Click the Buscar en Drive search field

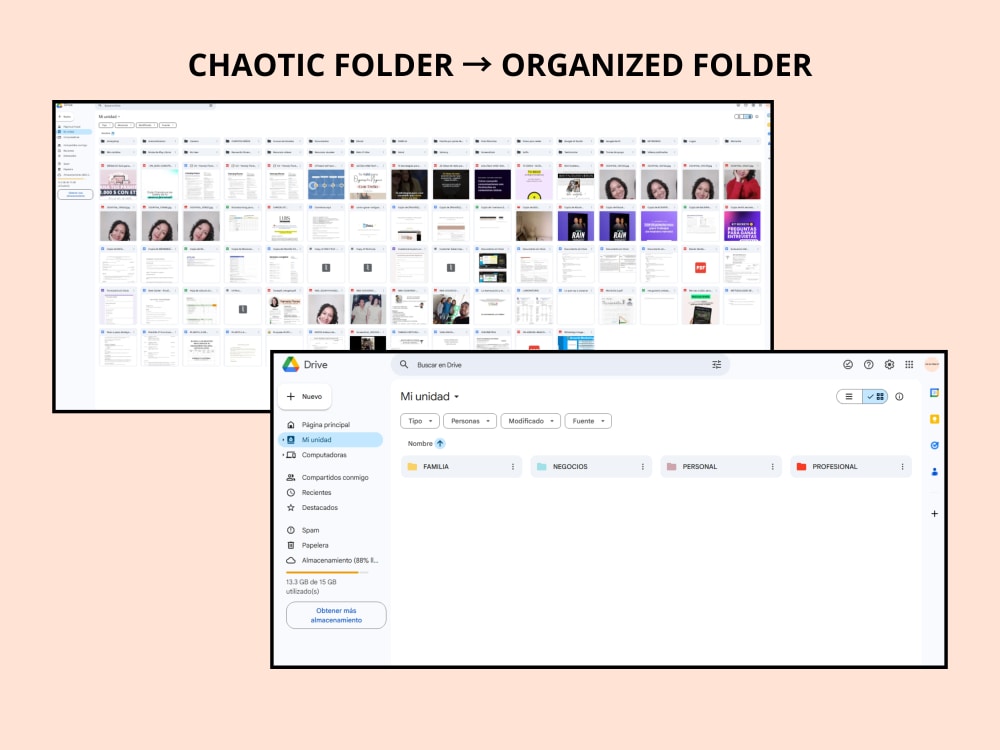[x=560, y=365]
